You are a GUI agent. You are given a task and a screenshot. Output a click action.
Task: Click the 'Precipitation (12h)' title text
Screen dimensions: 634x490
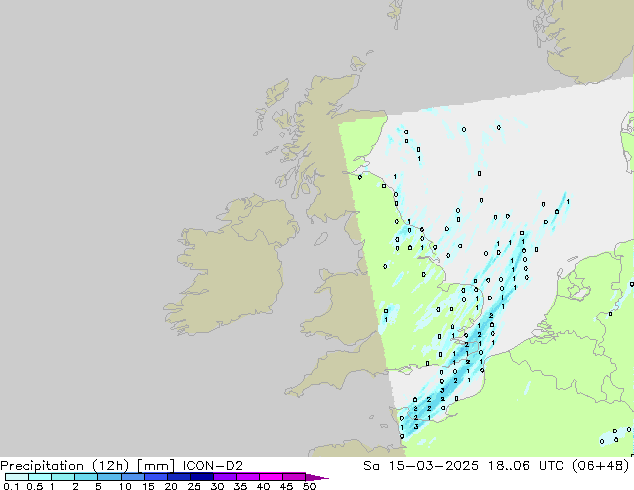65,466
